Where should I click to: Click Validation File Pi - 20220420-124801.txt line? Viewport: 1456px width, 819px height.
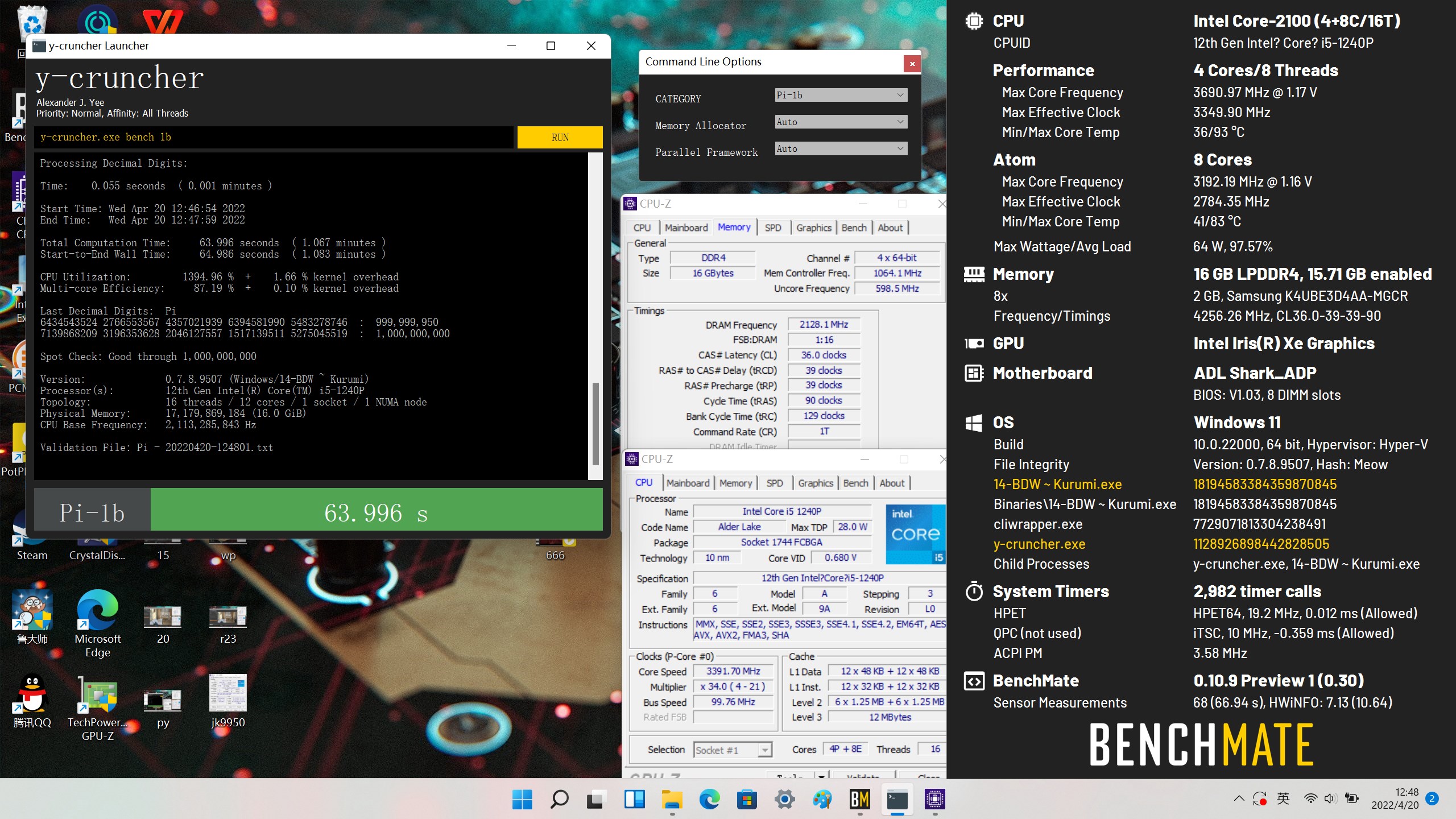pos(156,447)
